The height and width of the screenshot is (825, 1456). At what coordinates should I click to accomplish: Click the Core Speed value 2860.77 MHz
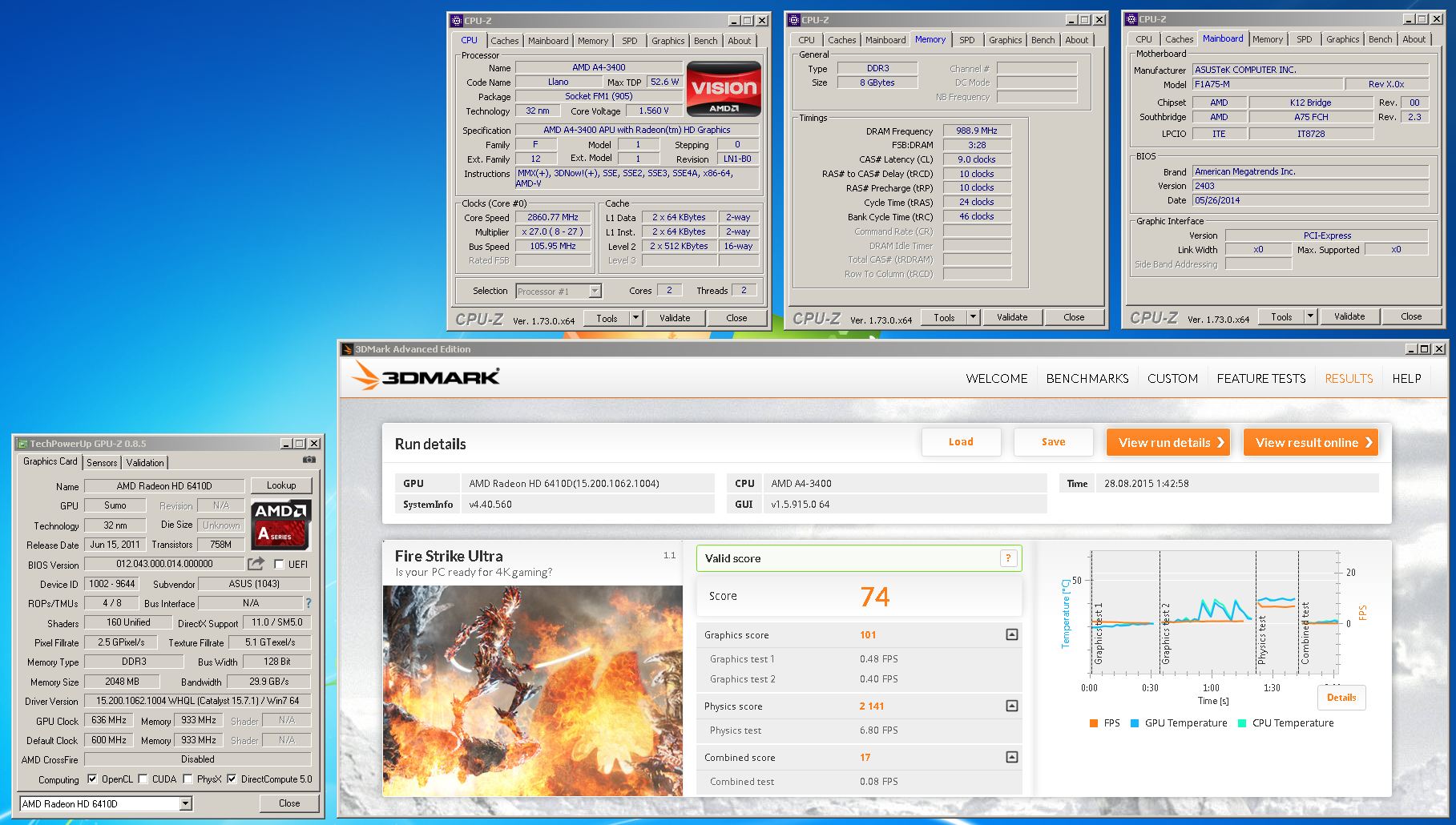(553, 217)
